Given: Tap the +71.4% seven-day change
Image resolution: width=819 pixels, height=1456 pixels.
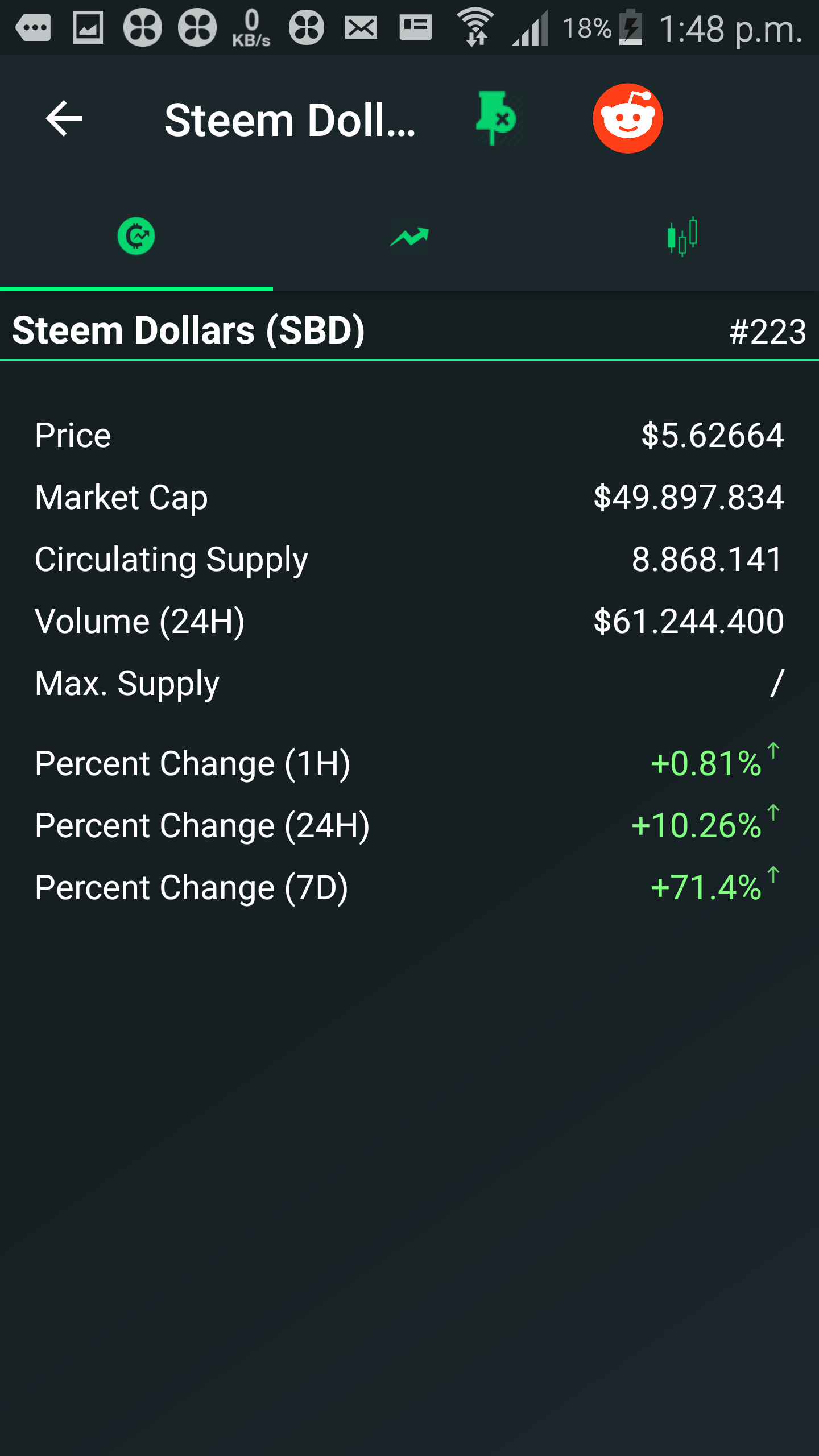Looking at the screenshot, I should click(706, 887).
